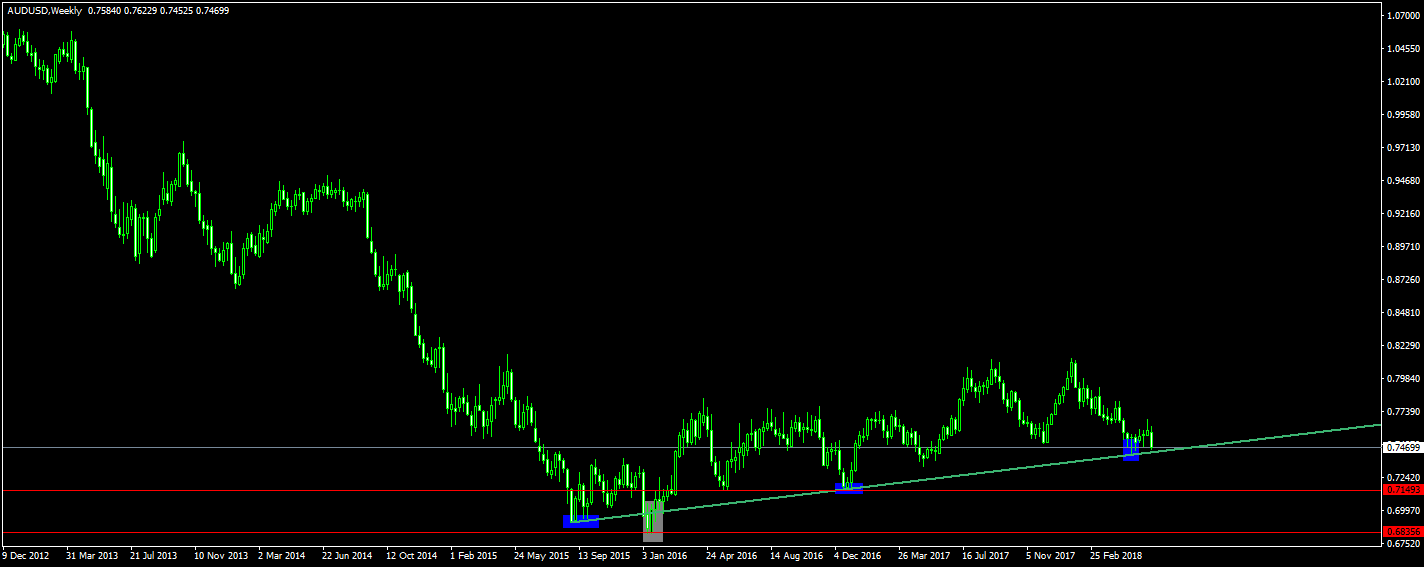Click the current price label 0.74699
Viewport: 1424px width, 567px height.
tap(1401, 447)
